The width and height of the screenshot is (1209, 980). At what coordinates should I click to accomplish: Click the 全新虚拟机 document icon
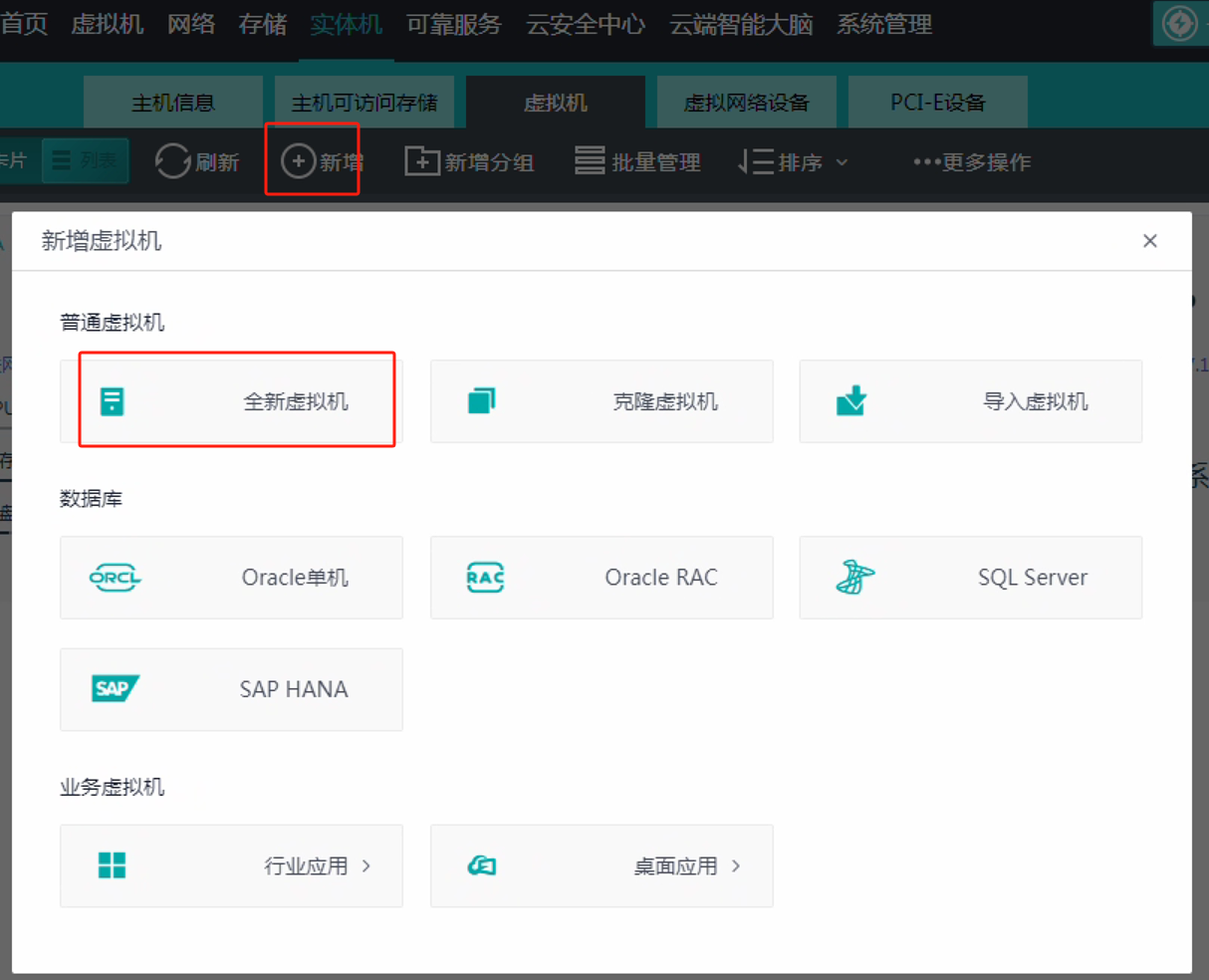coord(113,401)
